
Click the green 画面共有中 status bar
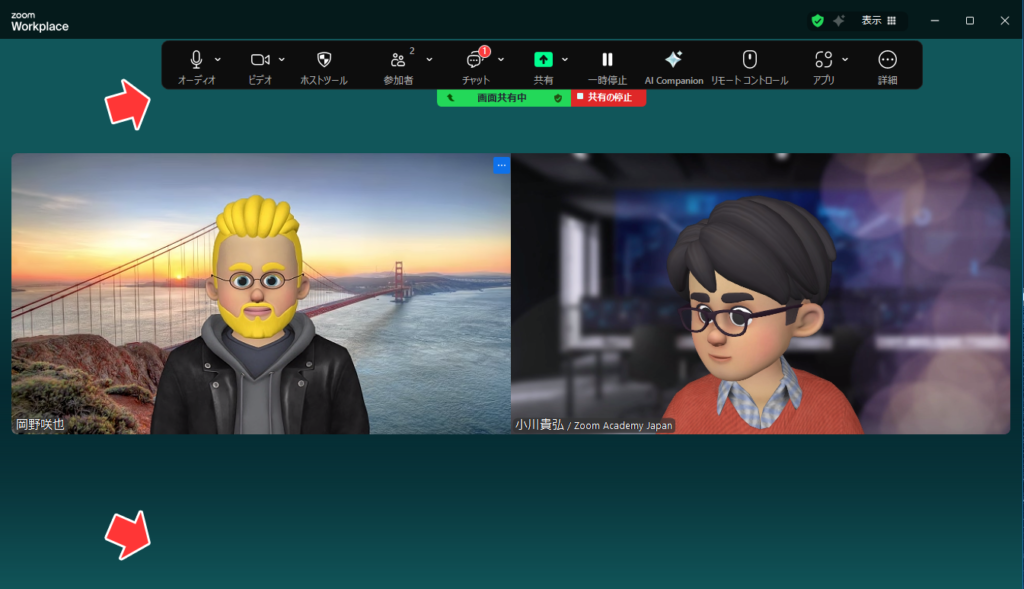tap(502, 98)
